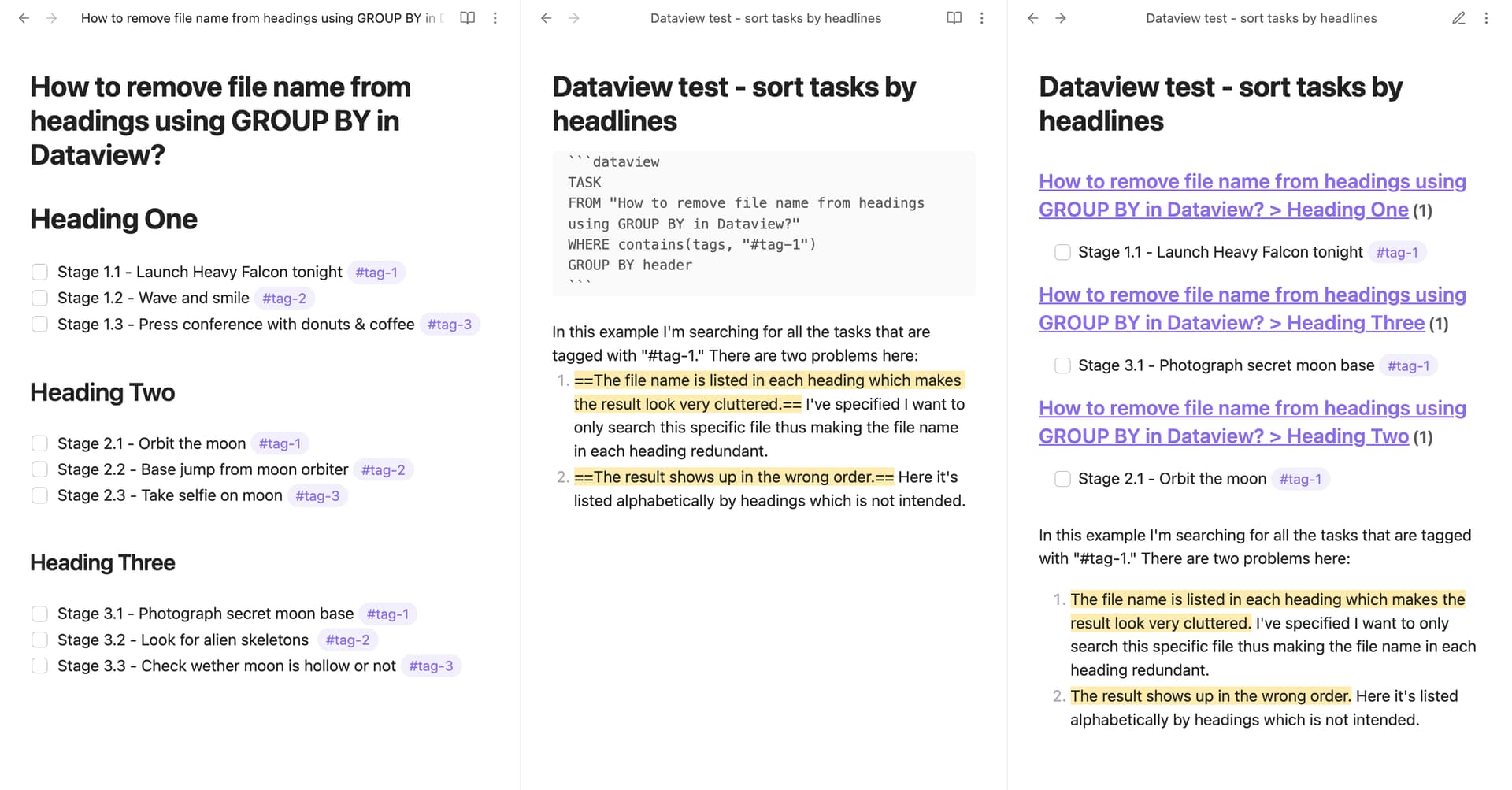Viewport: 1512px width, 790px height.
Task: Open the Heading Two result link
Action: 1252,422
